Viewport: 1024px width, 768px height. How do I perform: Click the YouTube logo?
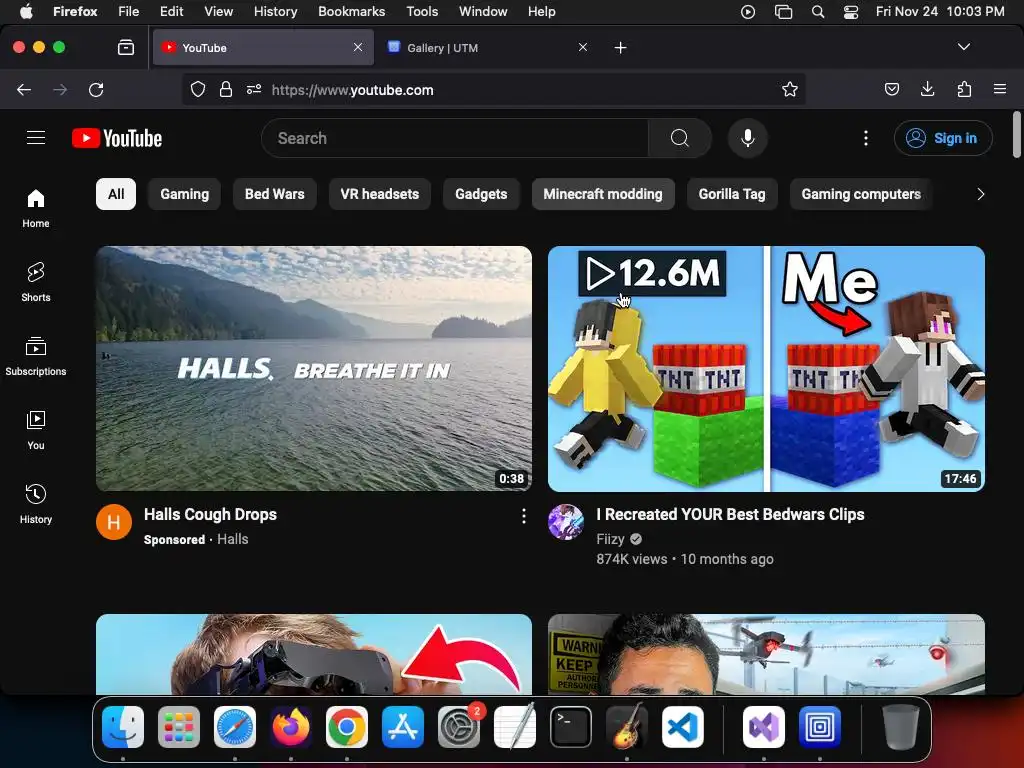117,138
